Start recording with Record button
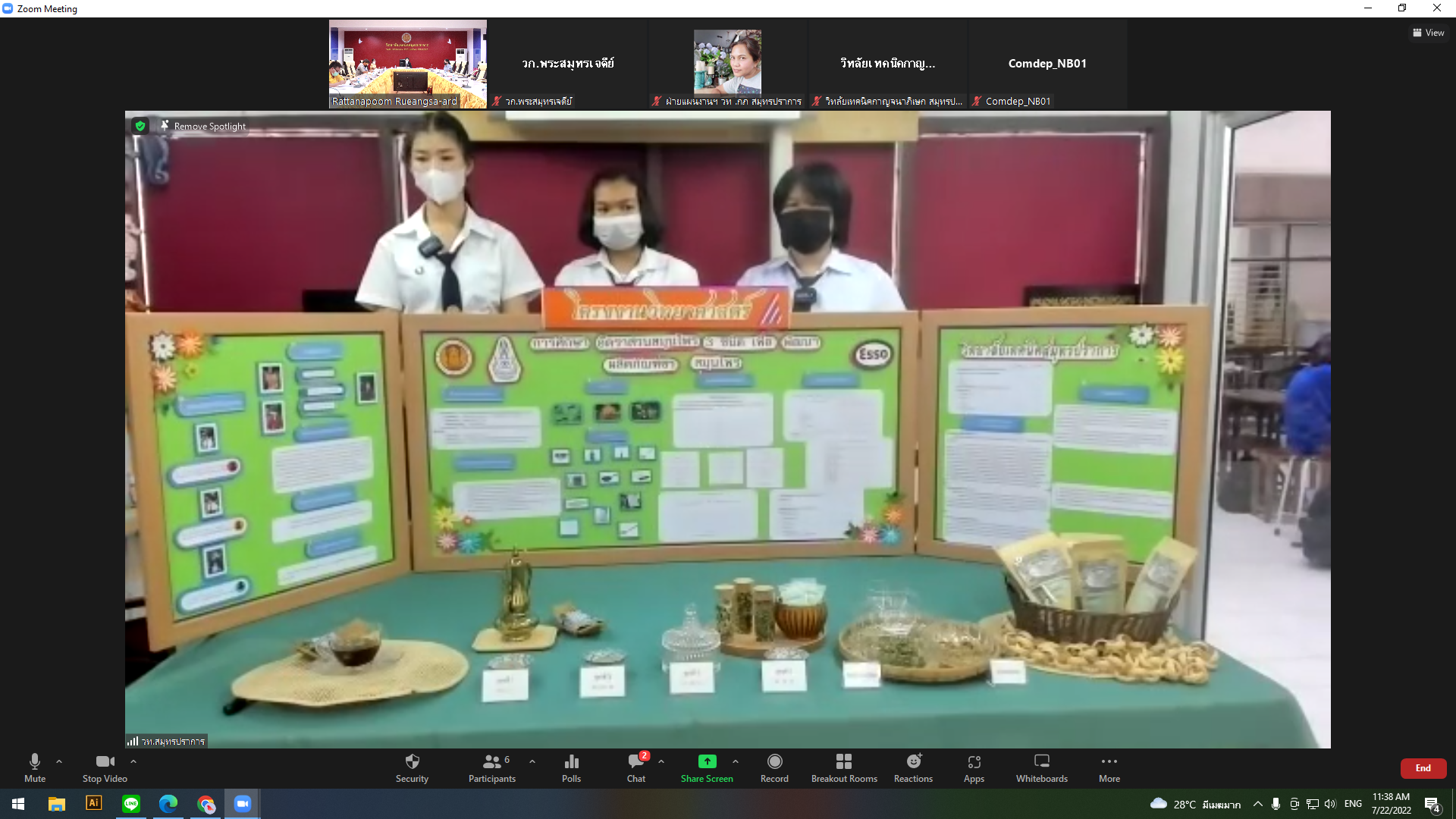 (x=774, y=768)
